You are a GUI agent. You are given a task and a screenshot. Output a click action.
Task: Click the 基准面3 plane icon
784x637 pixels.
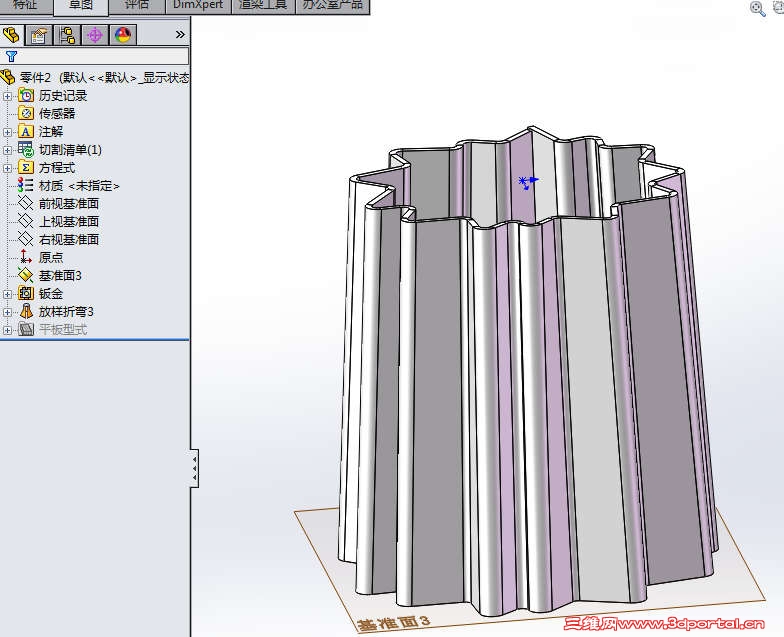tap(26, 276)
